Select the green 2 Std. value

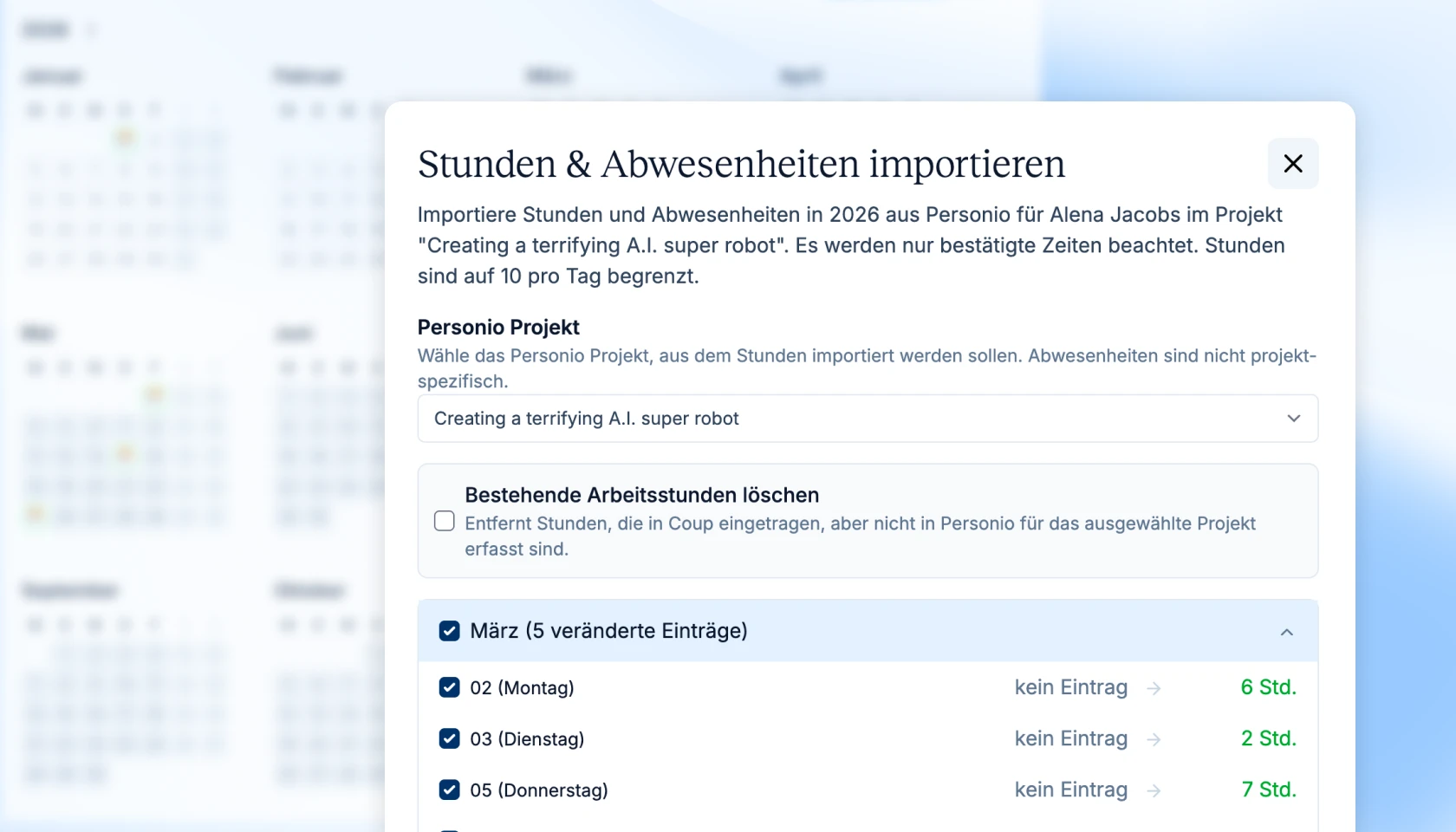pyautogui.click(x=1268, y=738)
